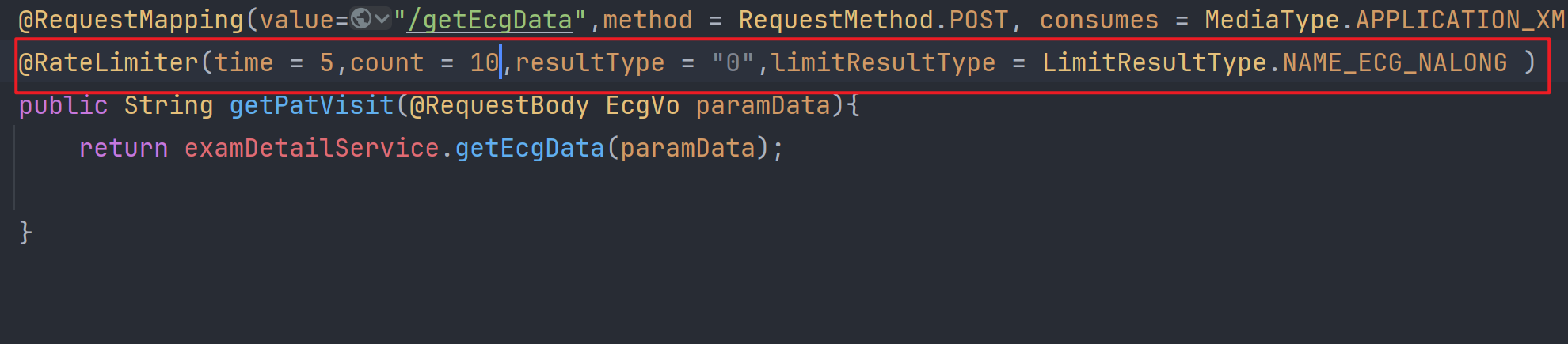
Task: Expand the chevron next to the globe icon
Action: pos(382,18)
